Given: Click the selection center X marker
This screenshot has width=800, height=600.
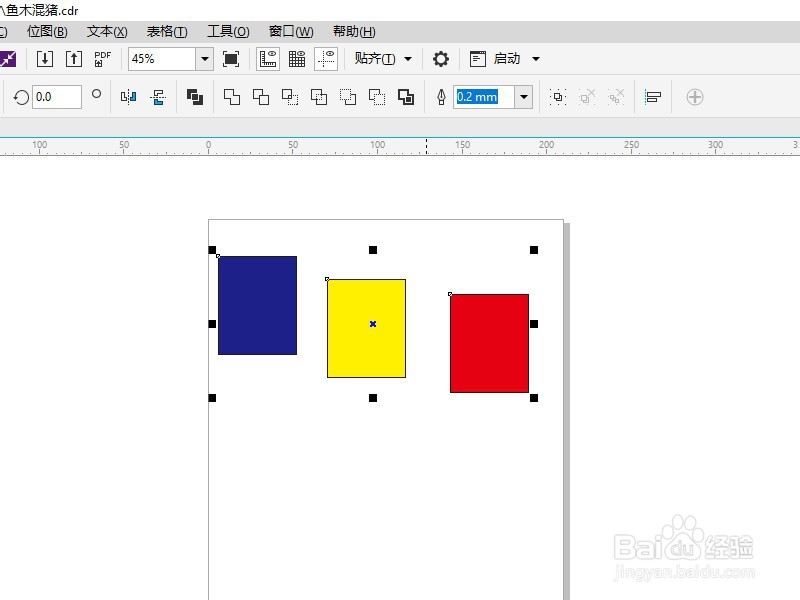Looking at the screenshot, I should click(373, 324).
